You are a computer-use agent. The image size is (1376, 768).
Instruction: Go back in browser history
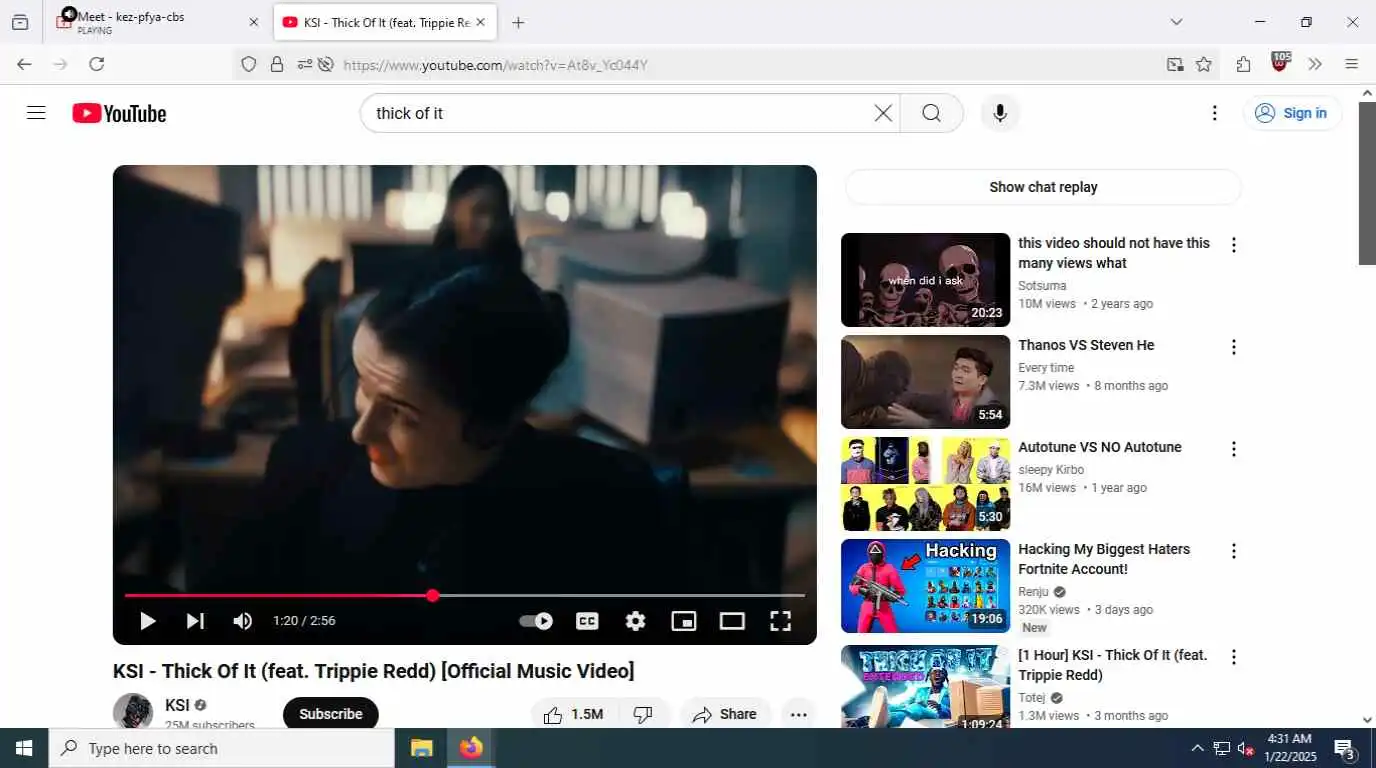[x=24, y=64]
